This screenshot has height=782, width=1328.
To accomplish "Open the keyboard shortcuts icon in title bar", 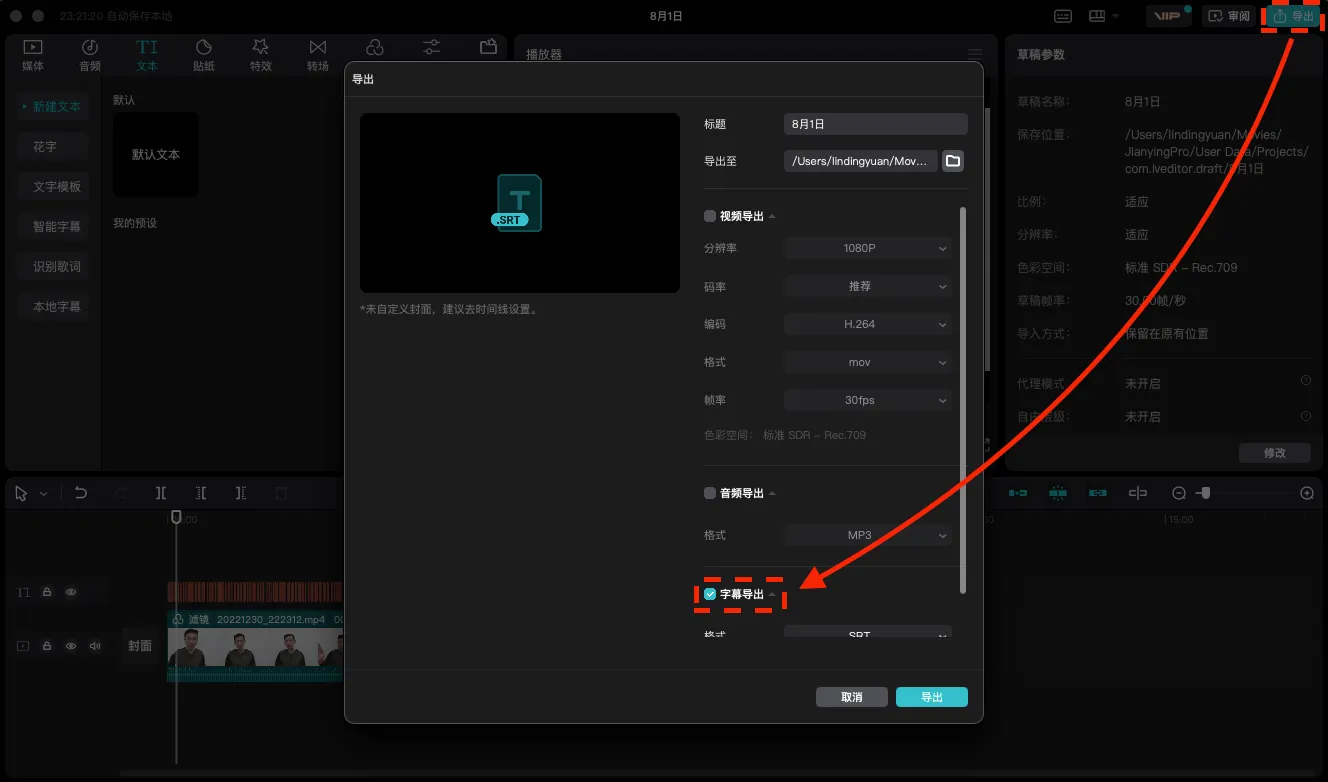I will point(1063,16).
